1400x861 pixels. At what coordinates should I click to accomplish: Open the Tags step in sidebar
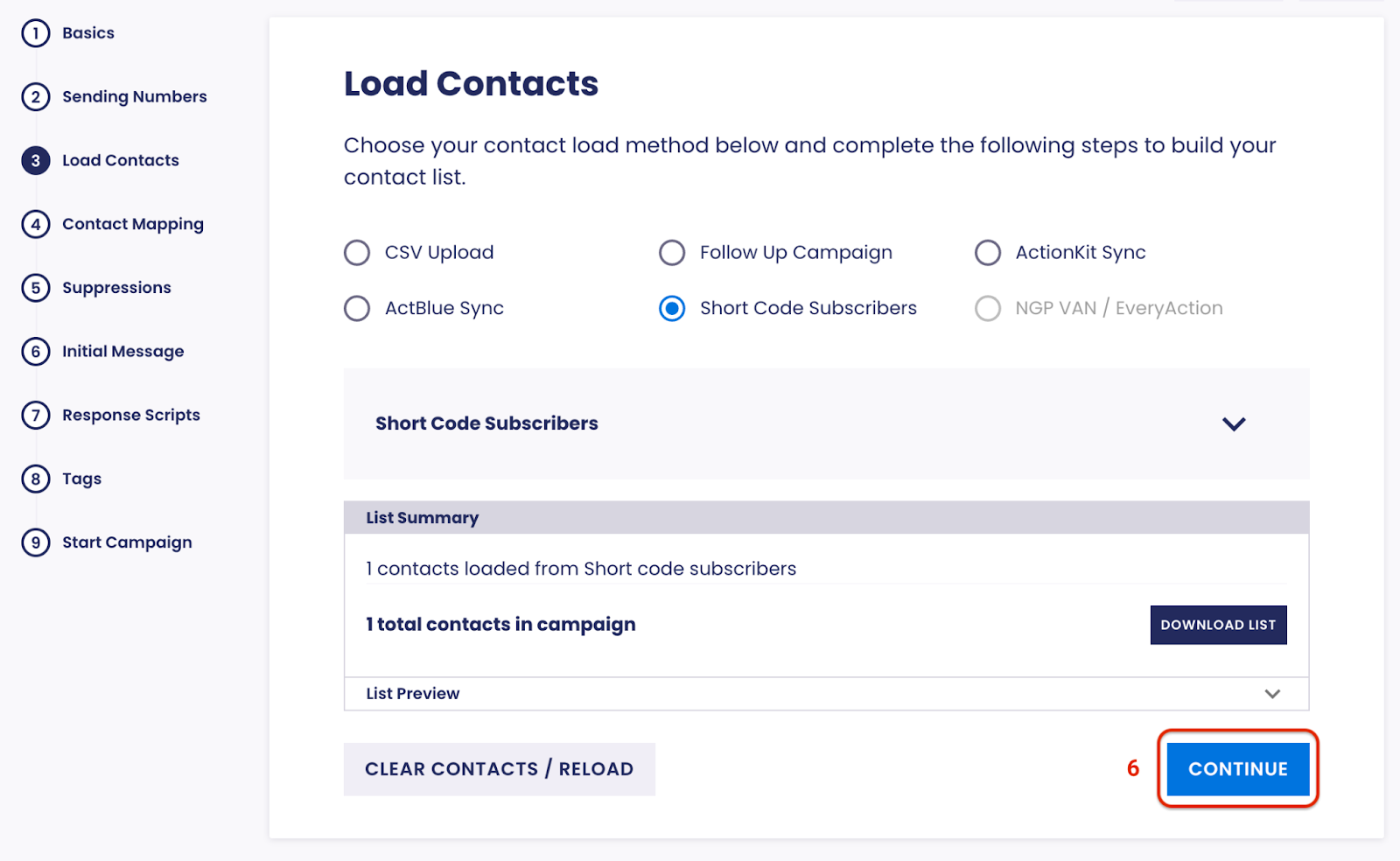[81, 479]
